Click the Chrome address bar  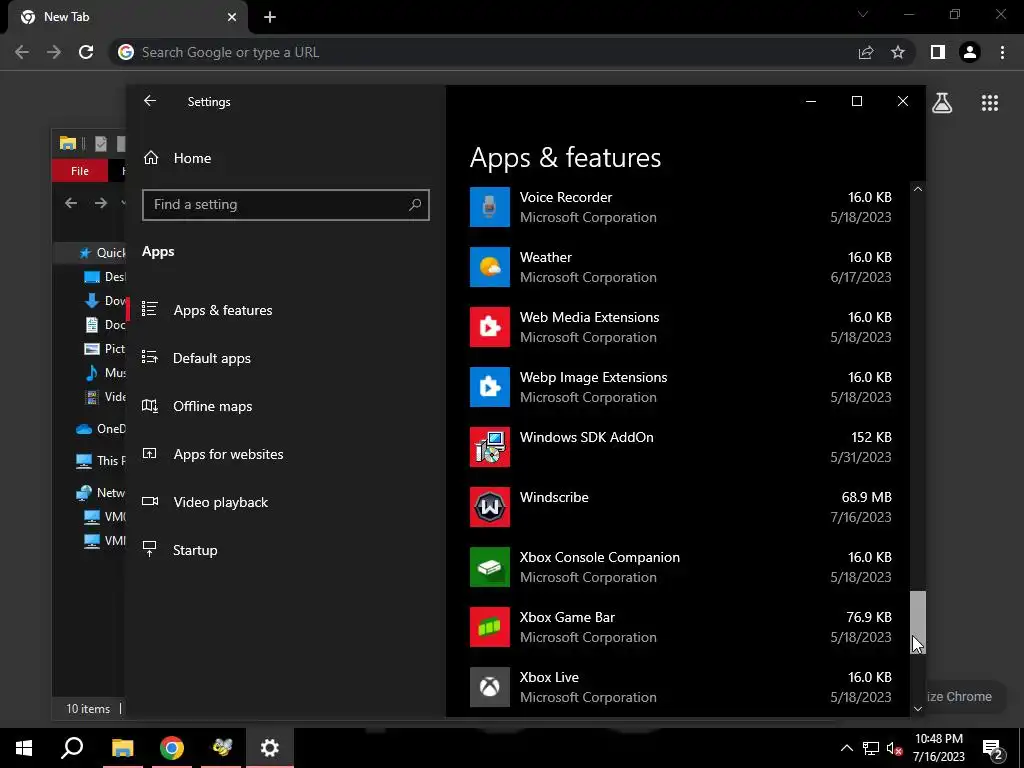(483, 52)
